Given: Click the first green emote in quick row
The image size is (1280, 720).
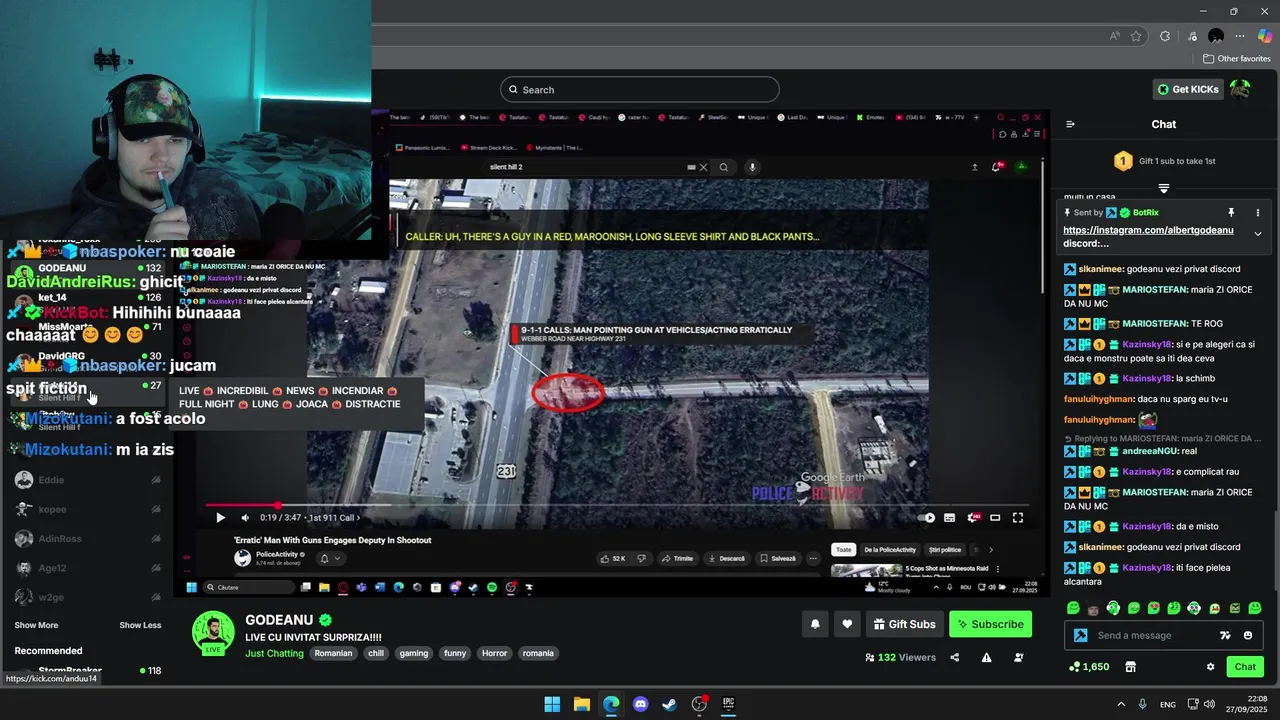Looking at the screenshot, I should [1073, 608].
